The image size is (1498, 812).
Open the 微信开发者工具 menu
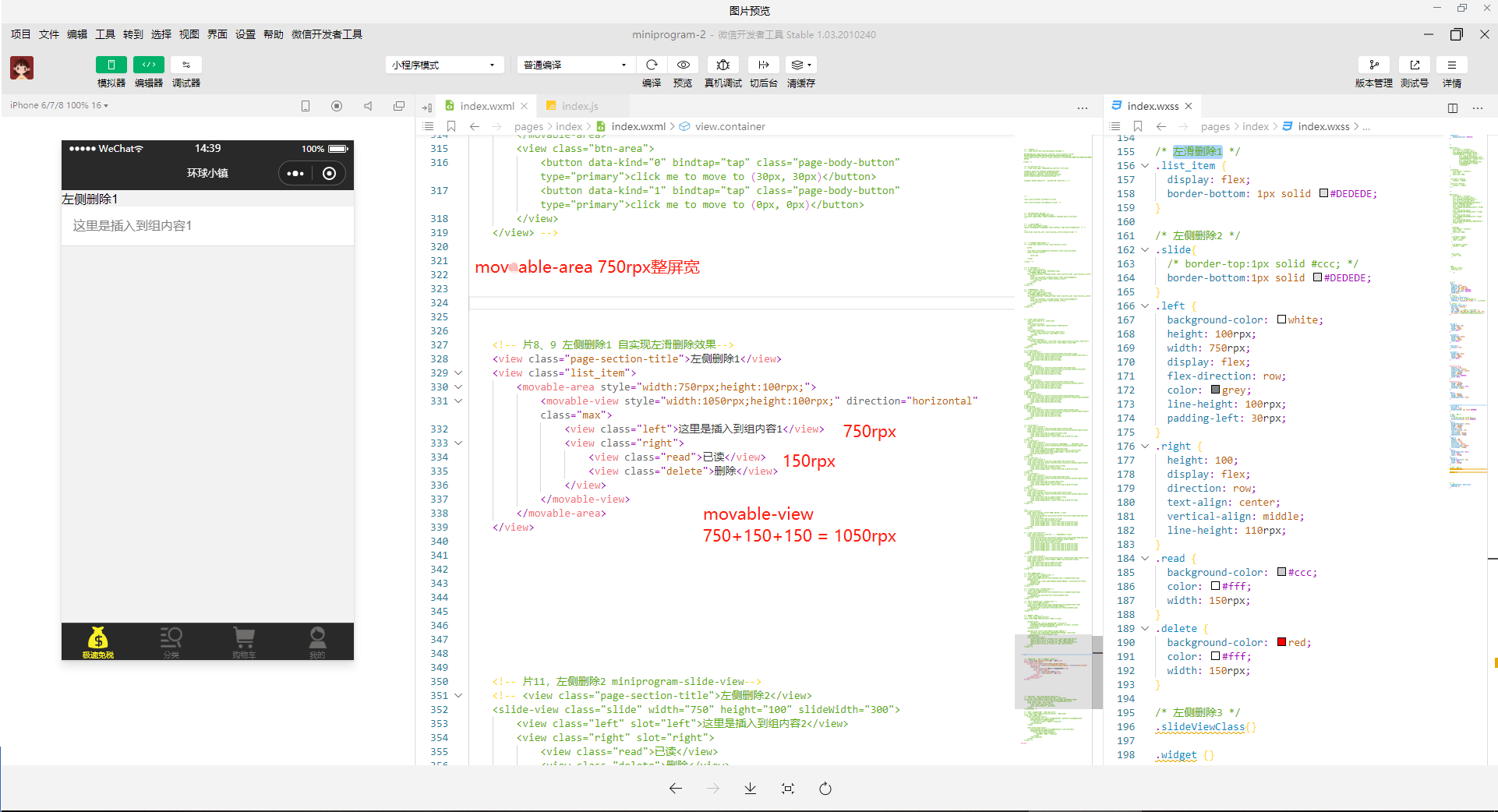click(327, 34)
